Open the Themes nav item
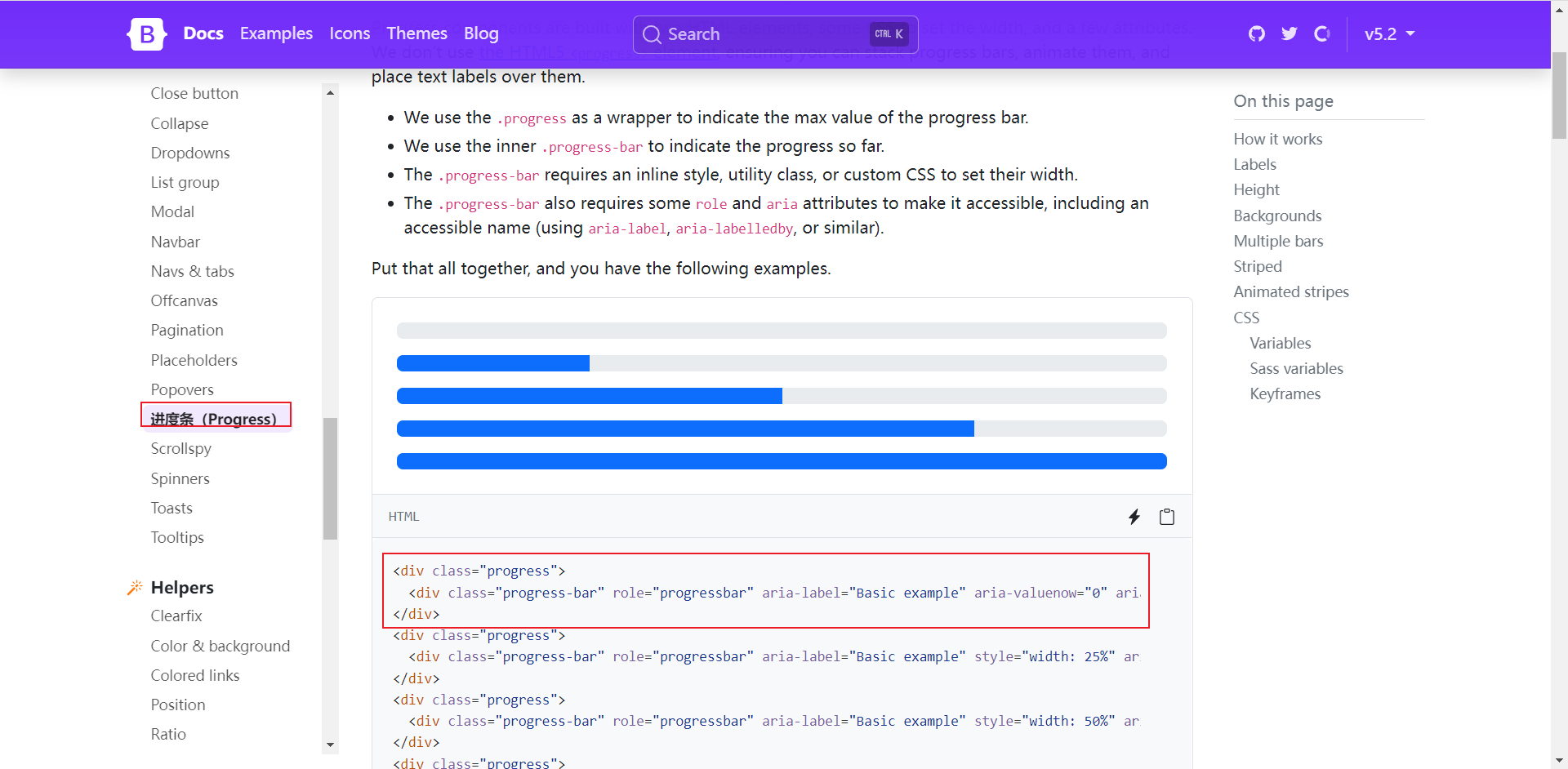Image resolution: width=1568 pixels, height=769 pixels. point(416,33)
